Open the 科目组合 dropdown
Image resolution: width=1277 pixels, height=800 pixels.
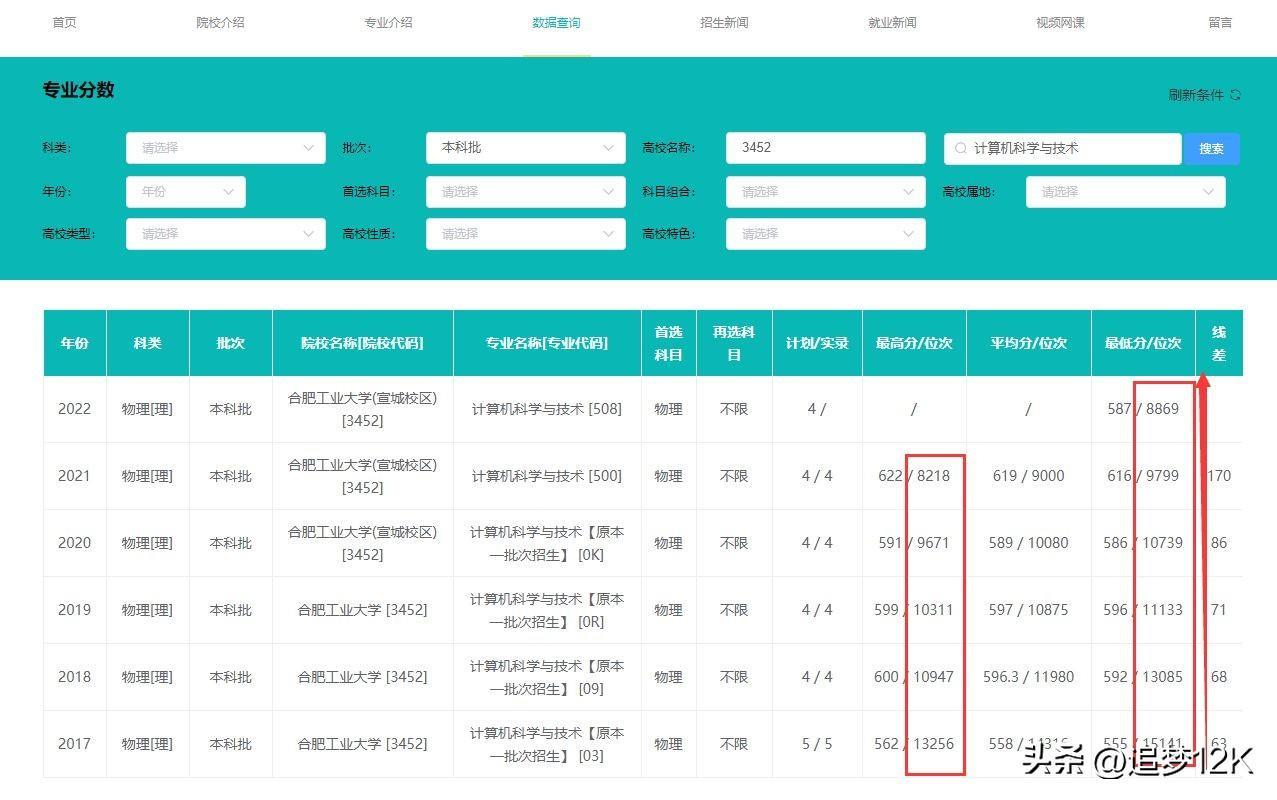(x=825, y=191)
